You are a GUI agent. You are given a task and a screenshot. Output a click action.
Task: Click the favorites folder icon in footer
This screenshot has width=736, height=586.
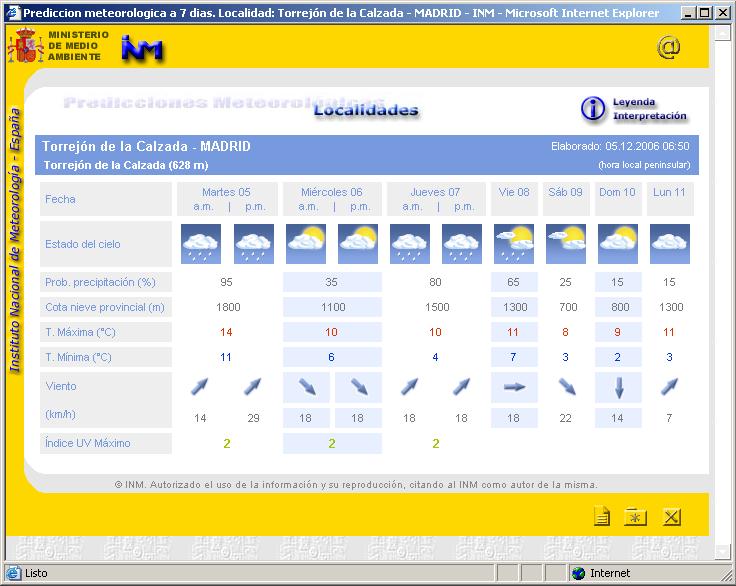(635, 516)
